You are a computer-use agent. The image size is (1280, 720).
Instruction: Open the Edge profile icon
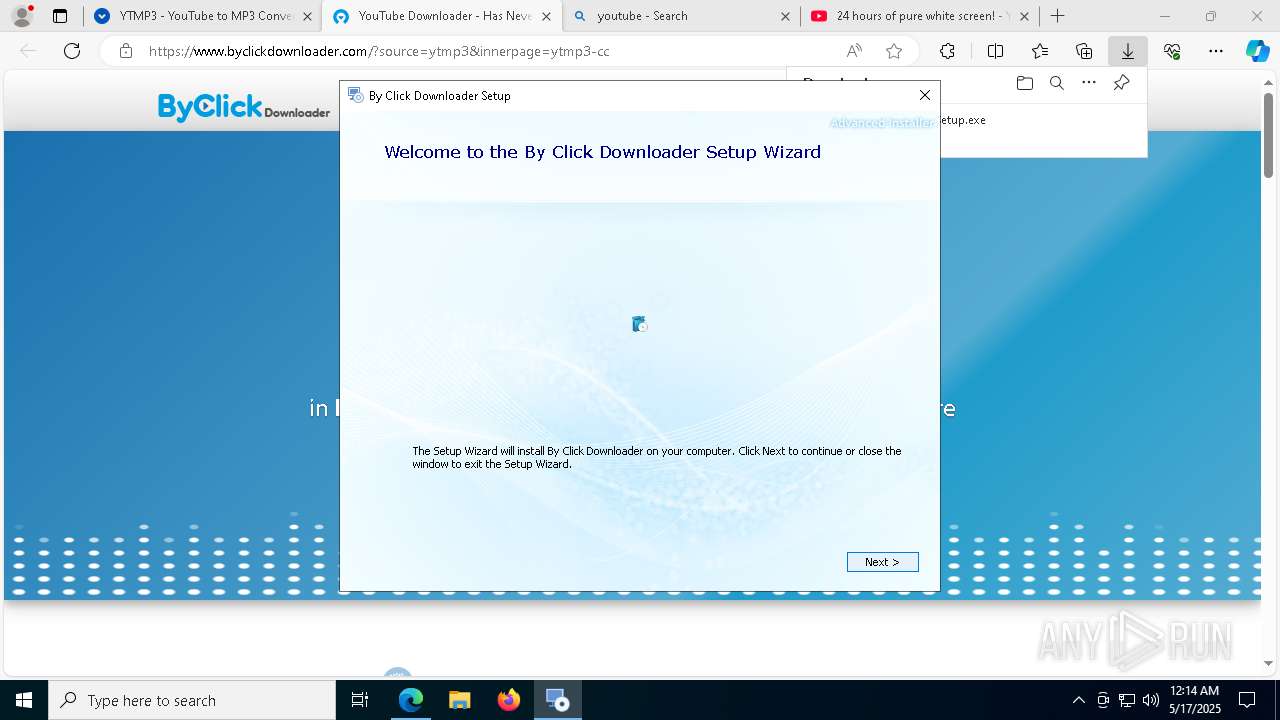[22, 16]
